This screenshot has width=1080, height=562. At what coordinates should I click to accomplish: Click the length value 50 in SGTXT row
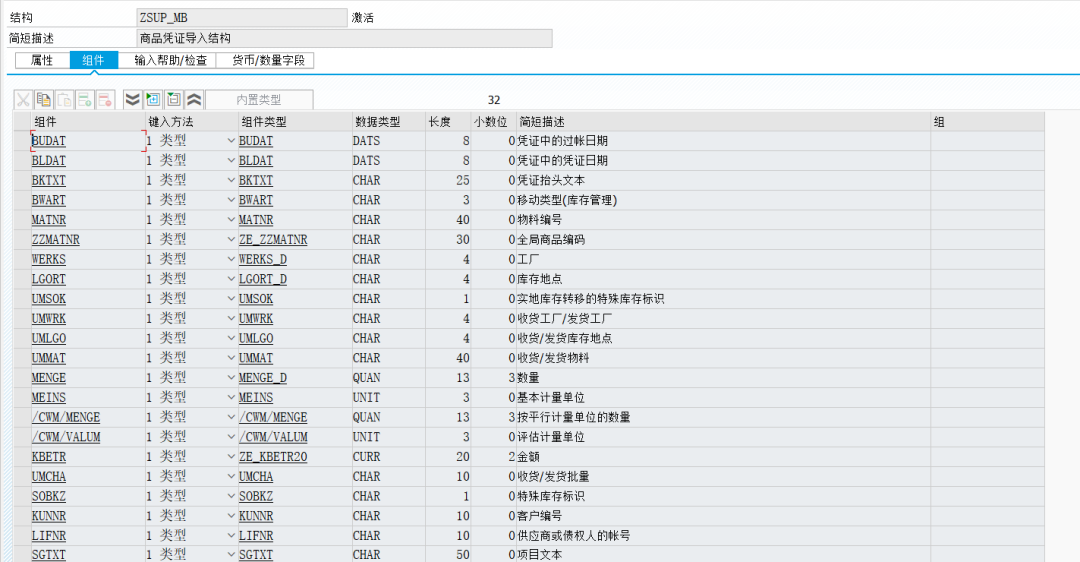click(462, 554)
